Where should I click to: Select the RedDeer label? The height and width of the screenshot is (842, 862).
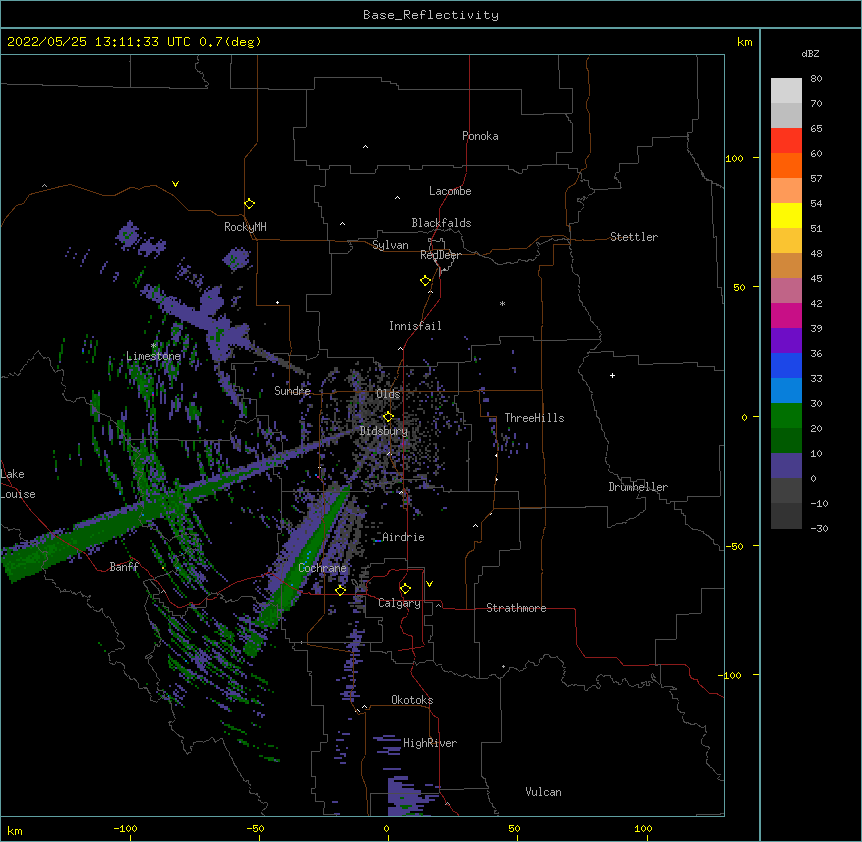click(x=440, y=255)
